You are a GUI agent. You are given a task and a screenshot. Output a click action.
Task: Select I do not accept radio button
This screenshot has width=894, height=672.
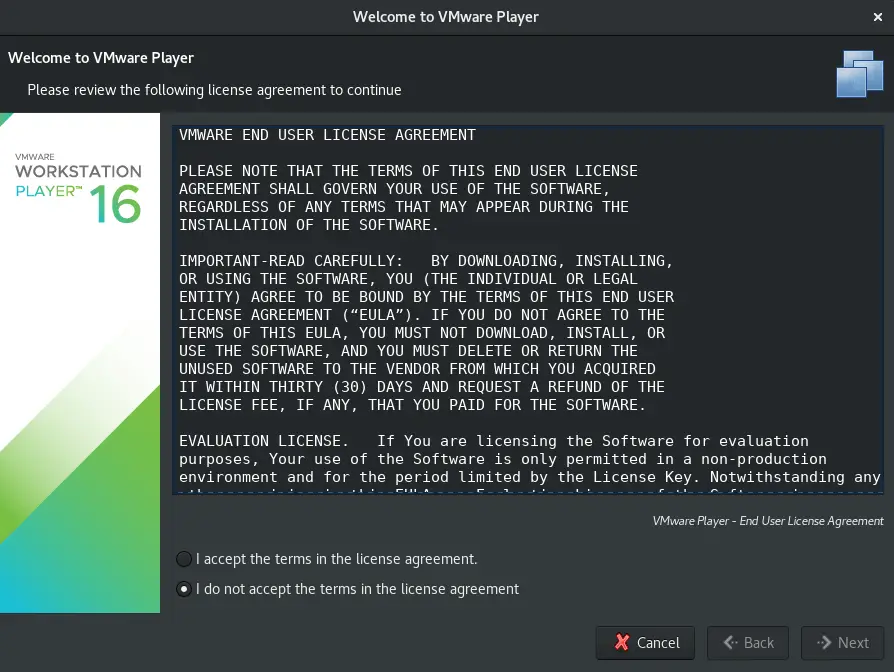pyautogui.click(x=184, y=589)
